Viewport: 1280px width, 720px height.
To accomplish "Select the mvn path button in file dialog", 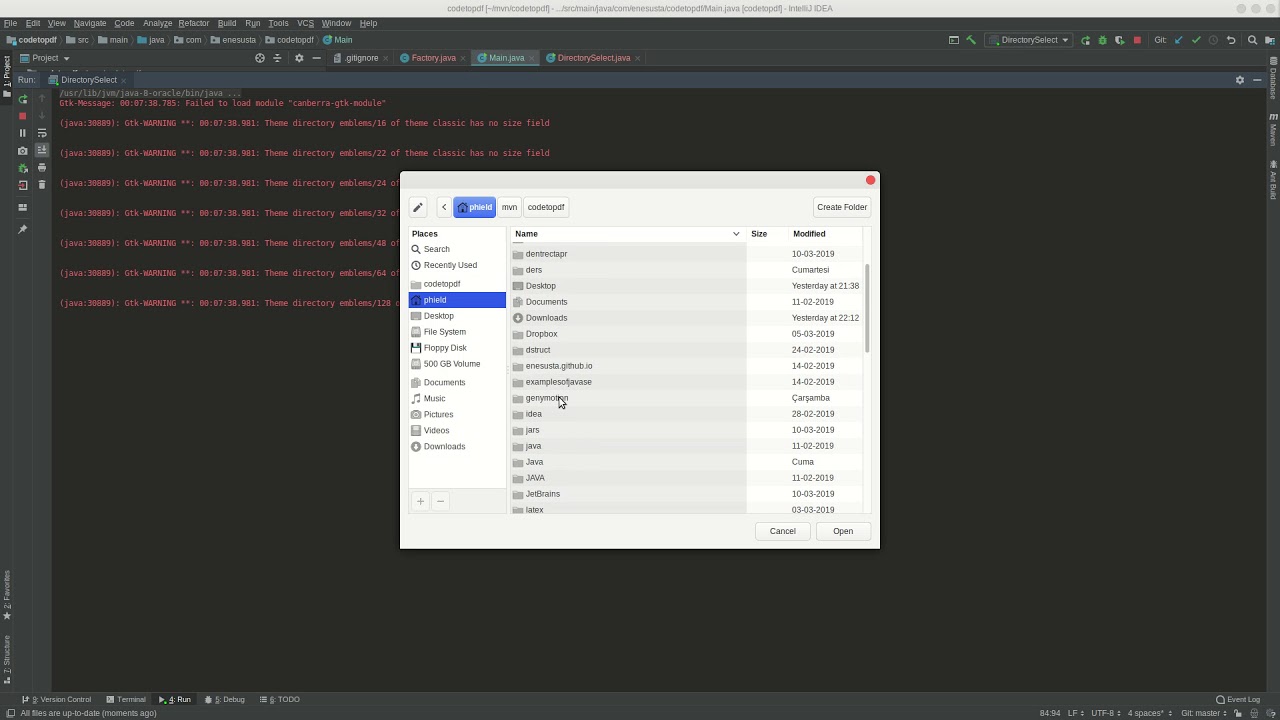I will [510, 207].
